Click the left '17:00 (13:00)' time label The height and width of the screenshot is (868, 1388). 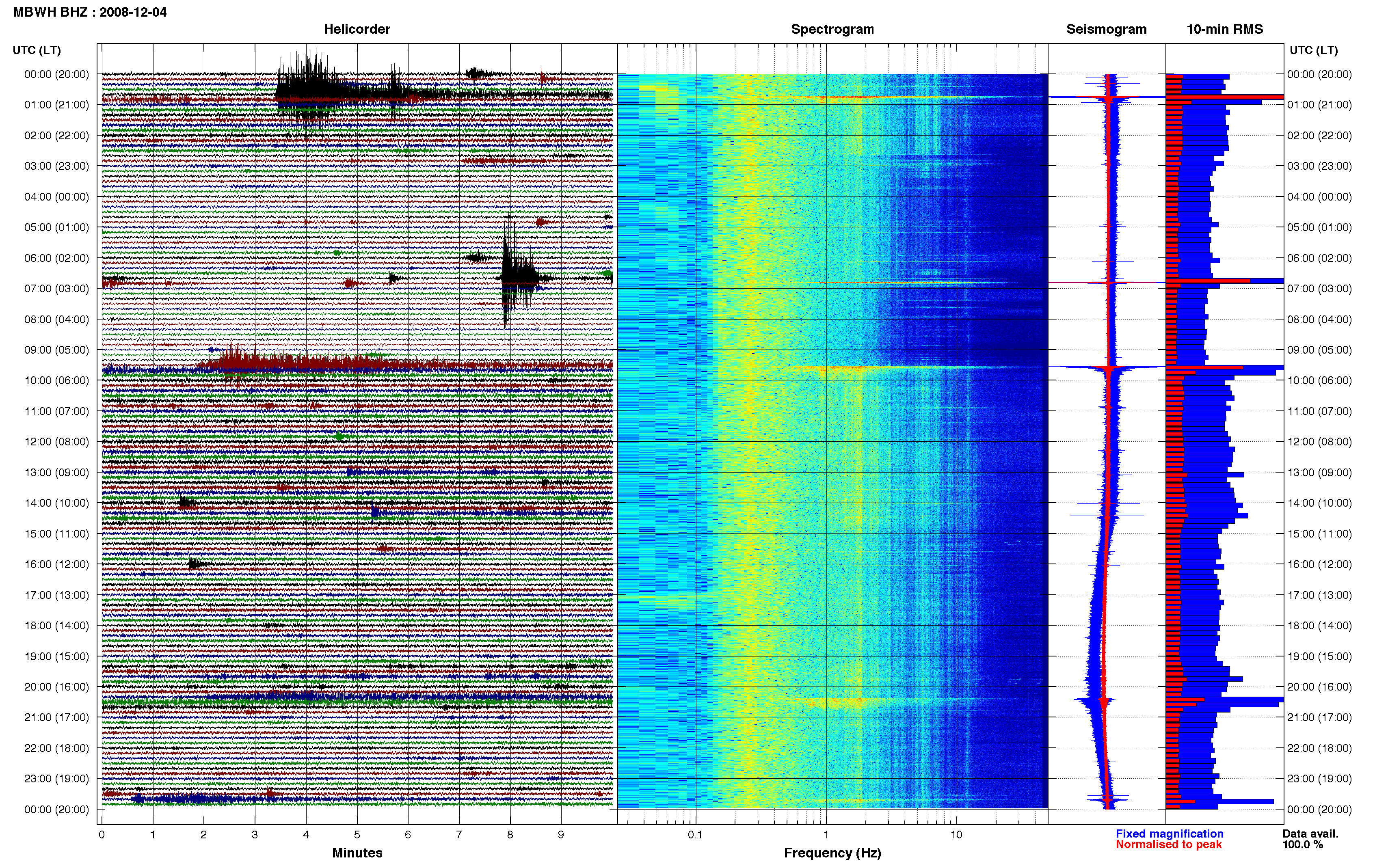point(56,595)
